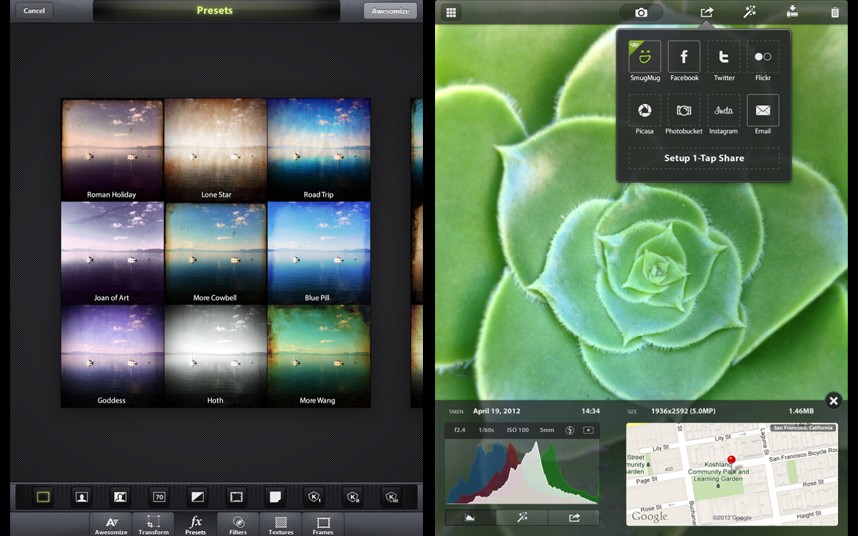The width and height of the screenshot is (858, 536).
Task: Select the first yellow-highlighted preset category
Action: click(x=43, y=496)
